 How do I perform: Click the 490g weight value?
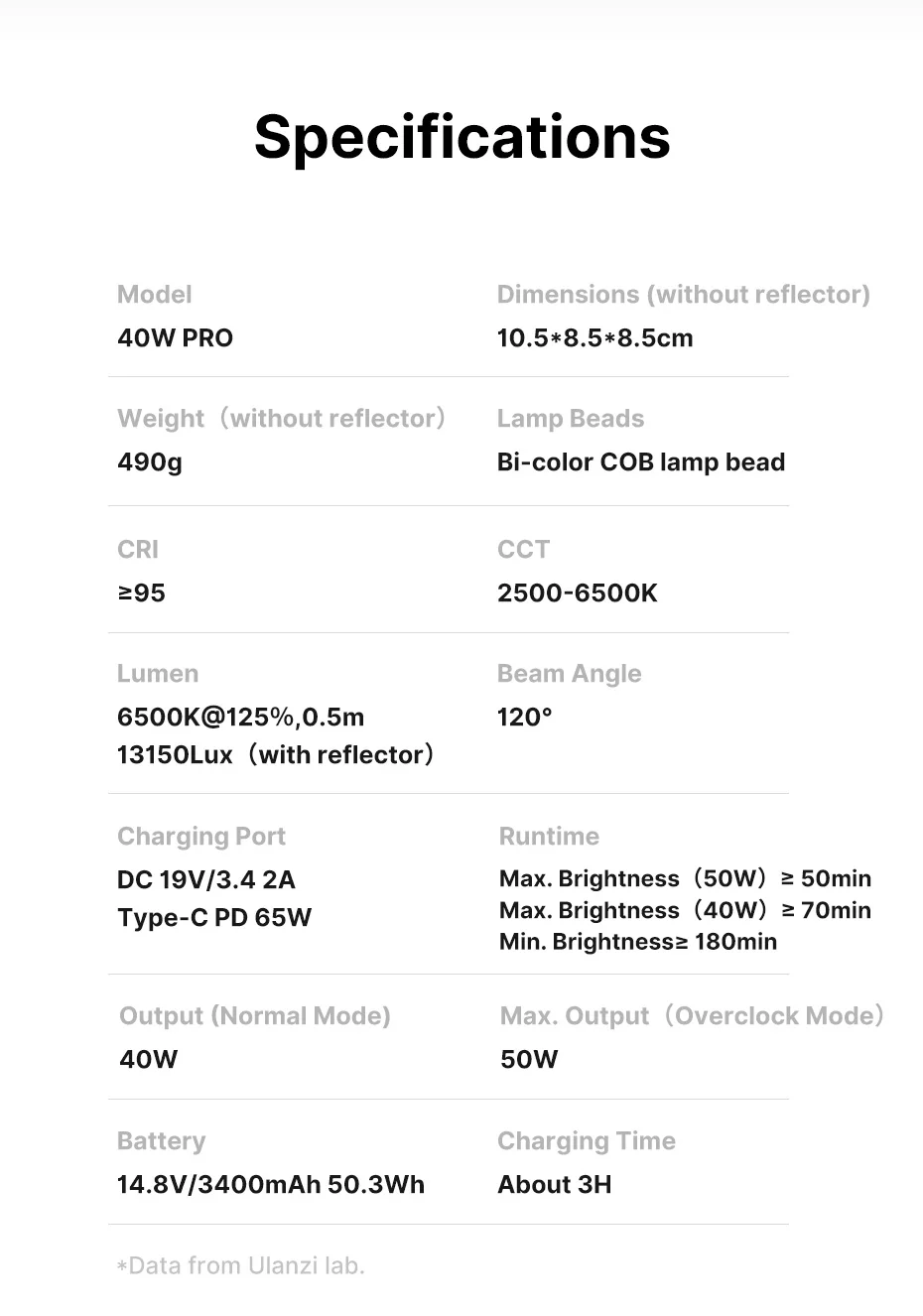pyautogui.click(x=150, y=462)
